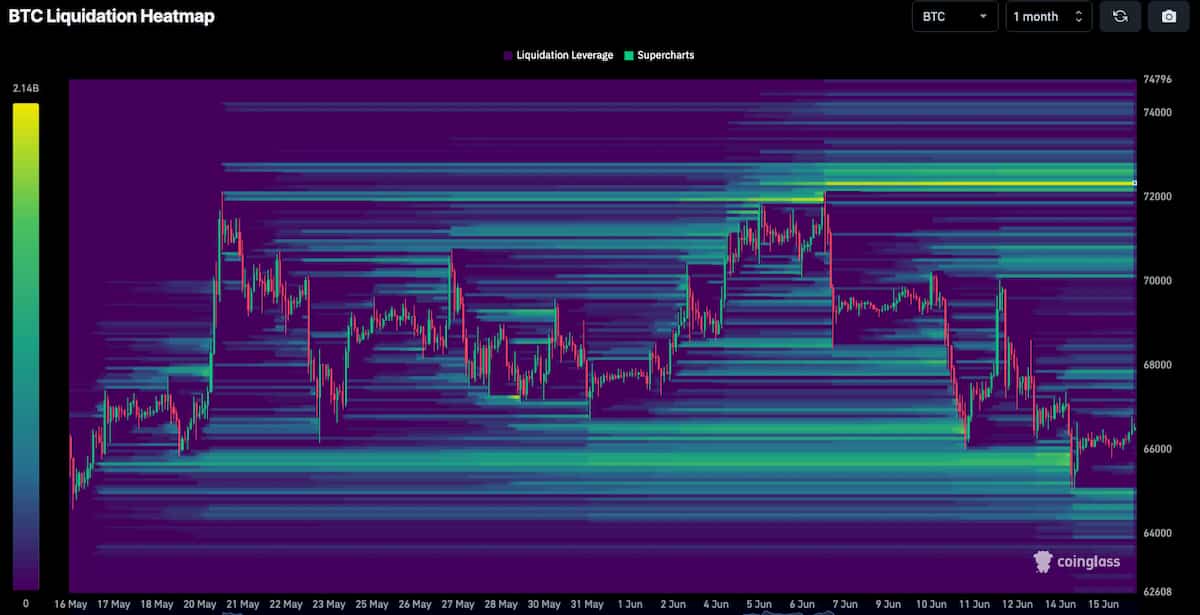
Task: Click the coinglass logo watermark
Action: pyautogui.click(x=1077, y=561)
